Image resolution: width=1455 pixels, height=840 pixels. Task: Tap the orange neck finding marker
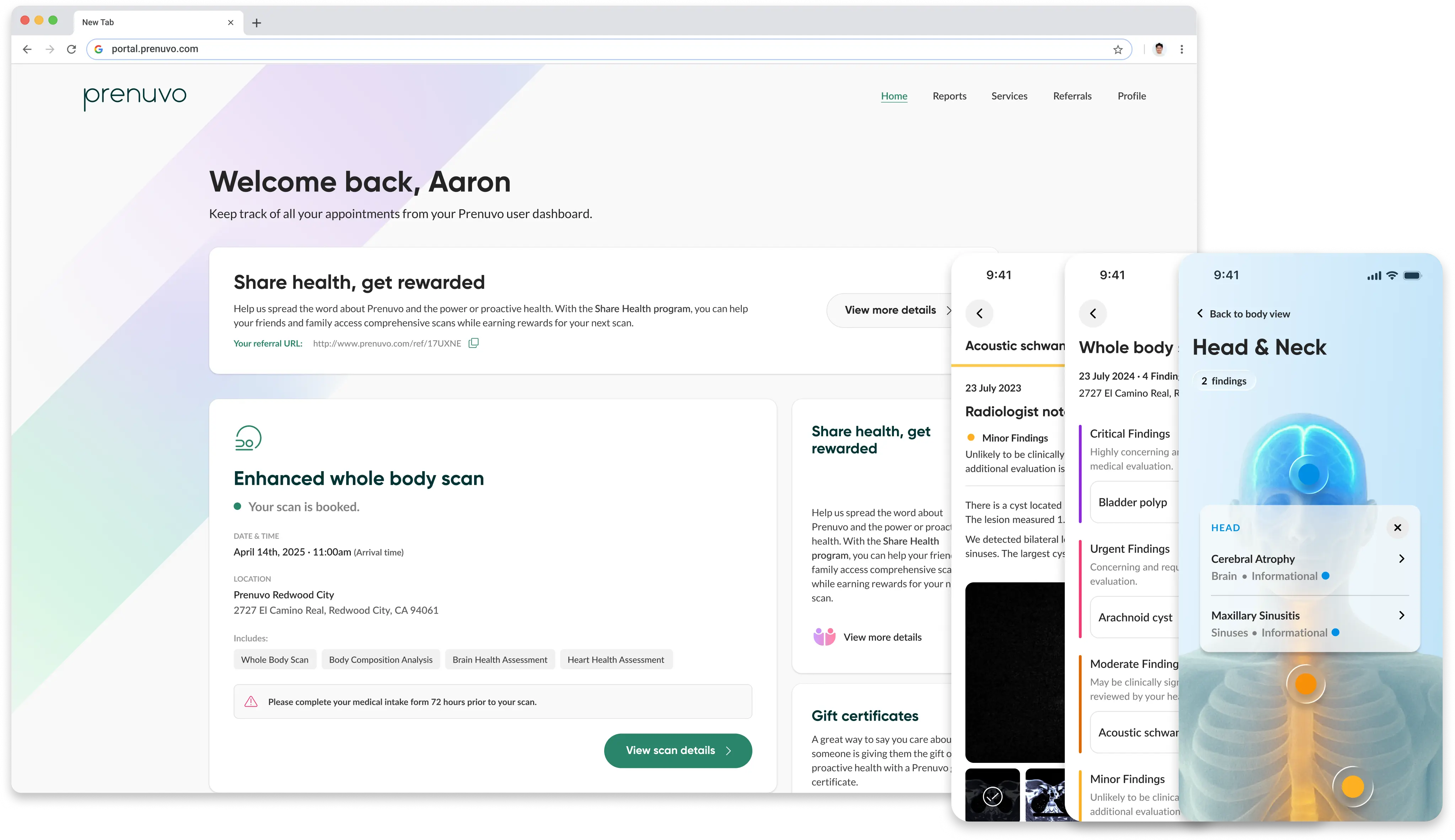pyautogui.click(x=1306, y=684)
